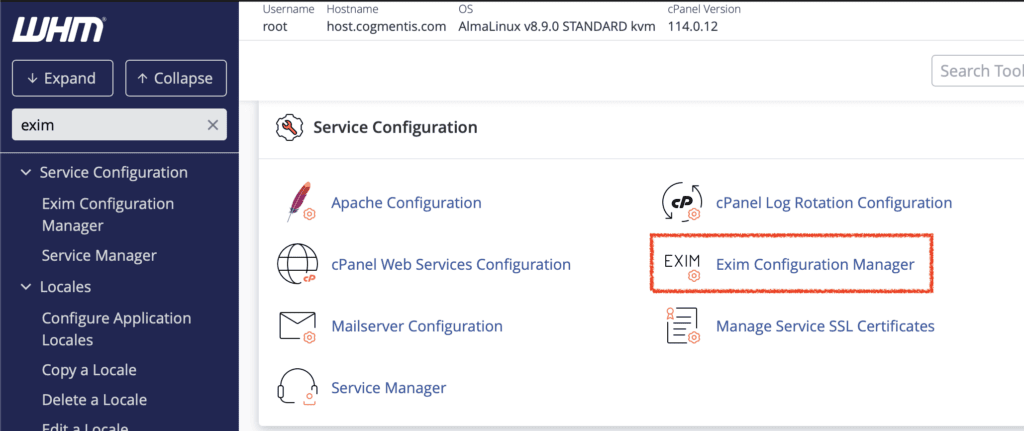Click the Manage Service SSL Certificates icon
Viewport: 1024px width, 431px height.
[682, 326]
